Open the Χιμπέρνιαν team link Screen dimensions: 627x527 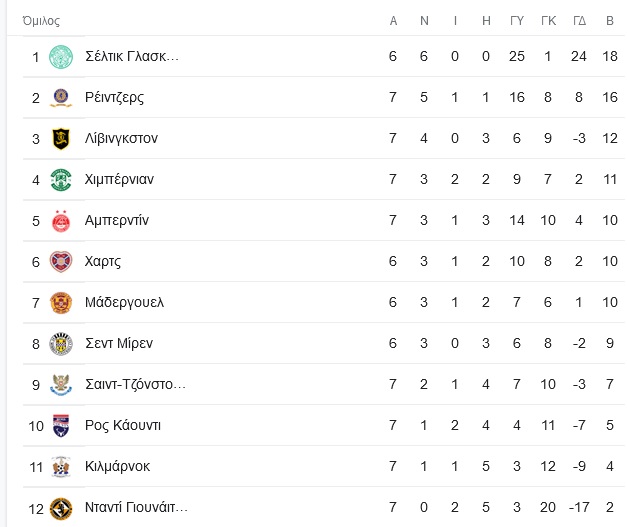click(x=119, y=180)
